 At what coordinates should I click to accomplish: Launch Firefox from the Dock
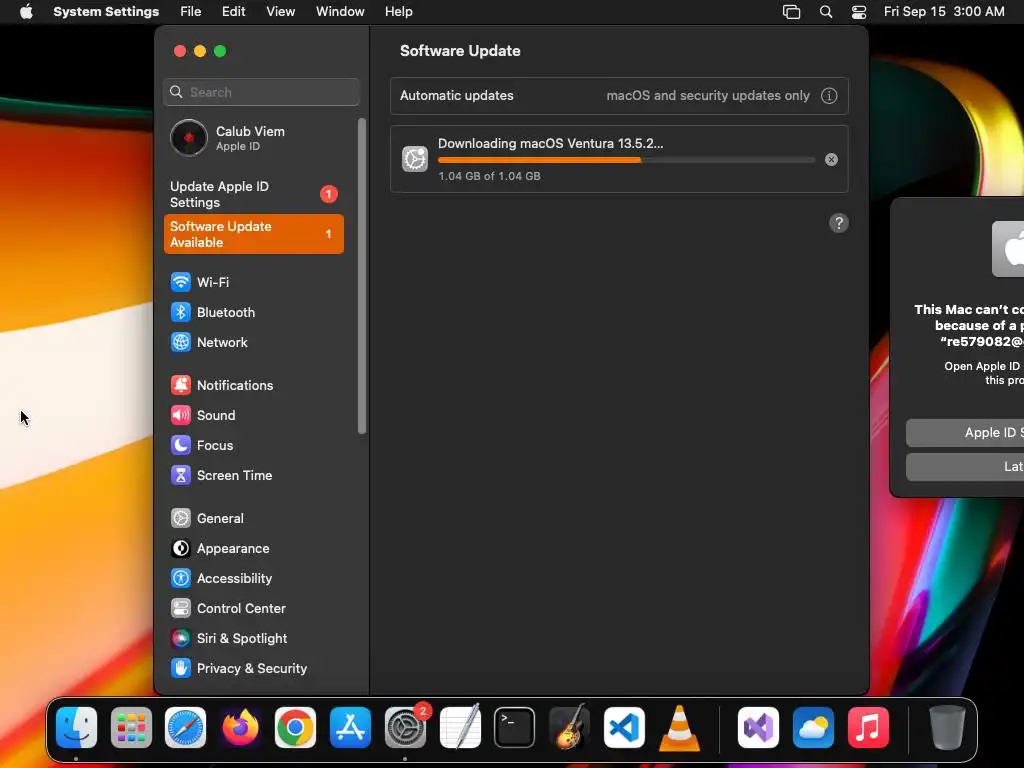click(x=240, y=727)
